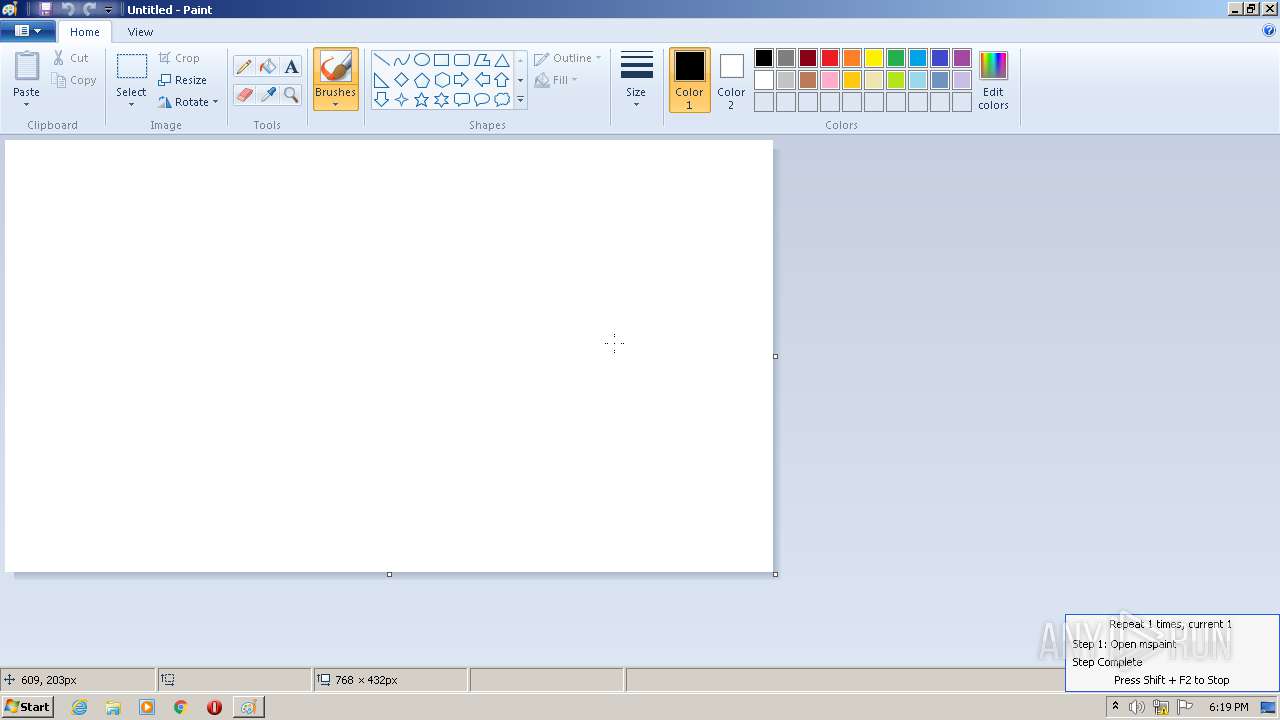Choose the Six-point star shape

coord(441,100)
